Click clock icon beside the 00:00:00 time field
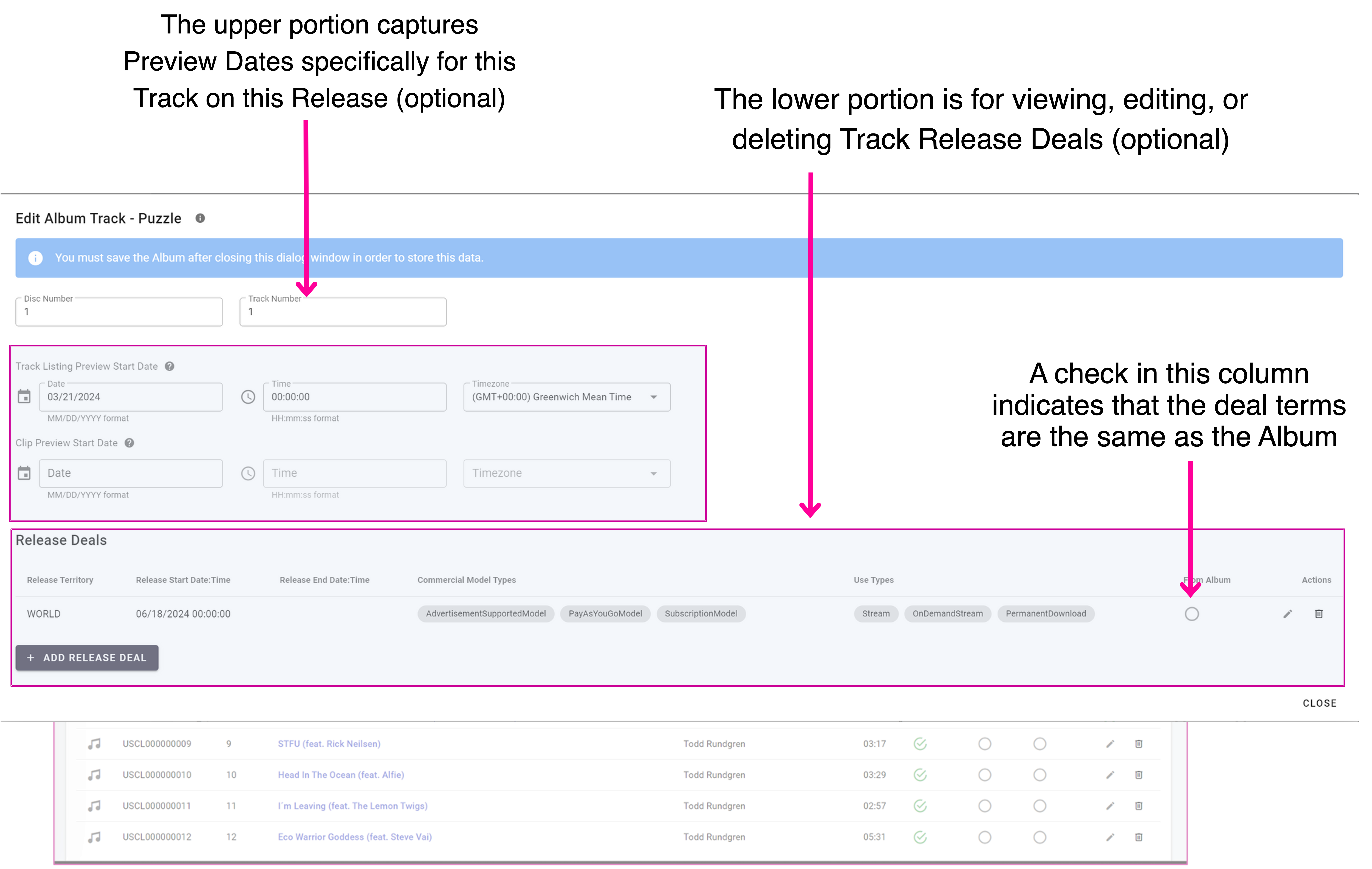The image size is (1372, 869). [x=248, y=397]
